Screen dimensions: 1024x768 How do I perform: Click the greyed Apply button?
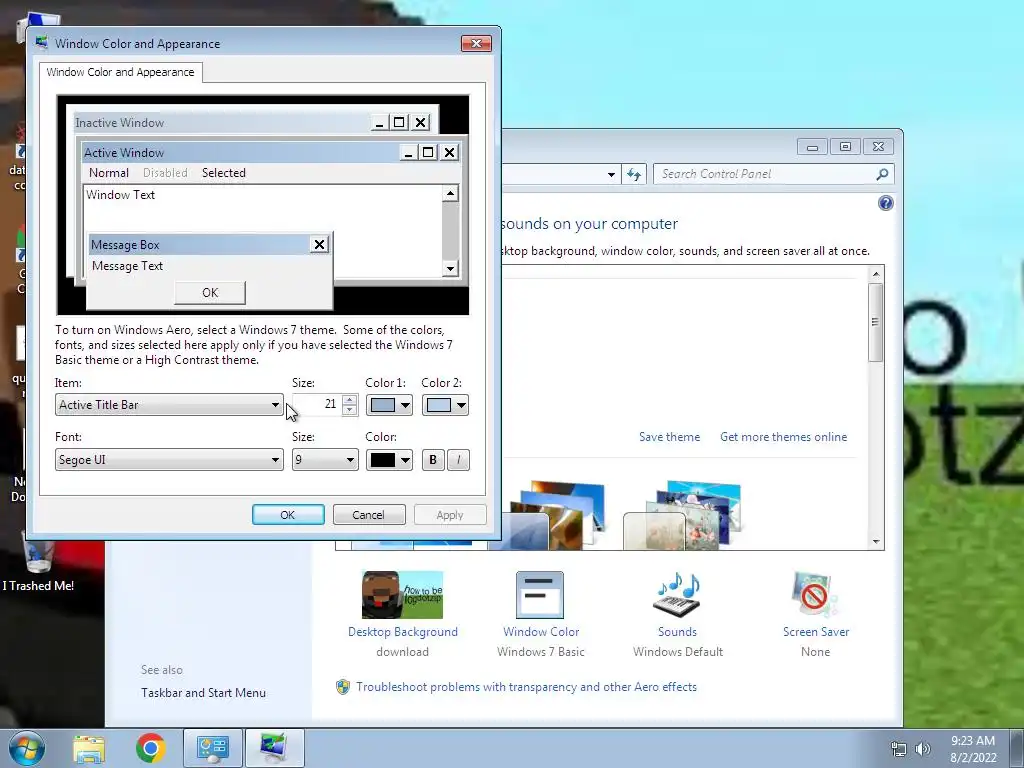450,515
